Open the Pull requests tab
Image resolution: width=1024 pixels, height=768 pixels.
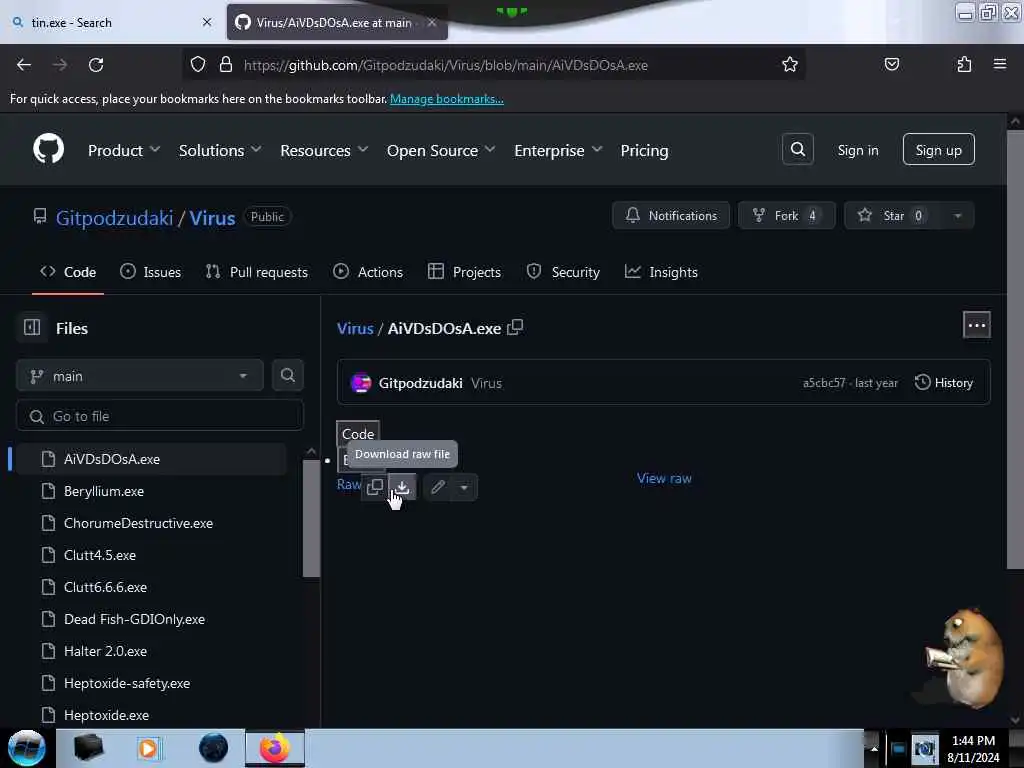pyautogui.click(x=257, y=272)
